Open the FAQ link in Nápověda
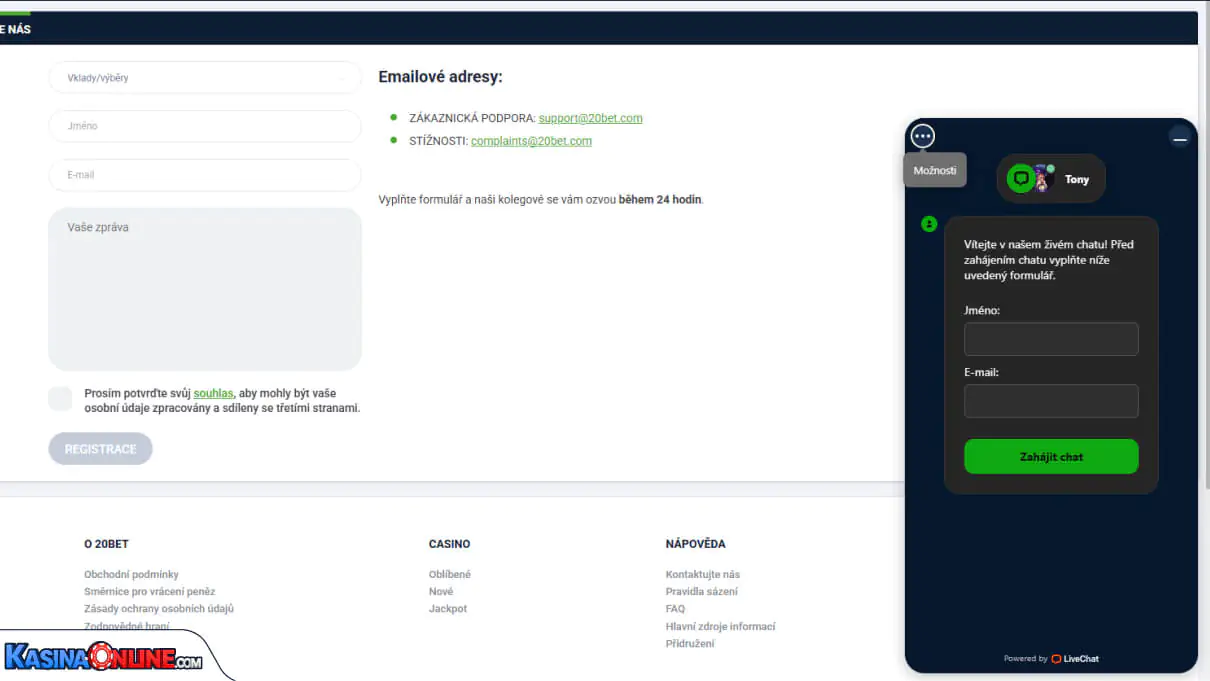1210x681 pixels. [675, 609]
